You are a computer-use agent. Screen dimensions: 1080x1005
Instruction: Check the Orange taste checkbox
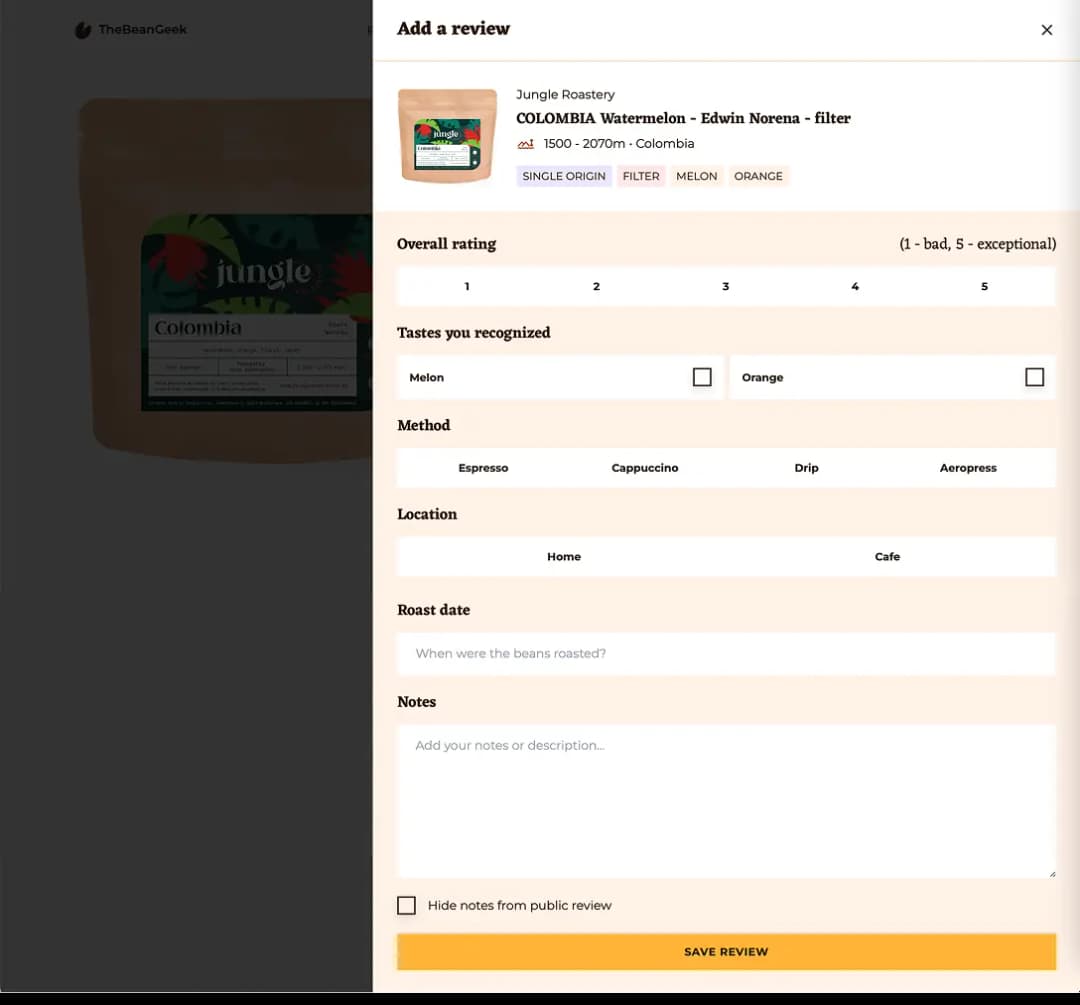click(1035, 377)
